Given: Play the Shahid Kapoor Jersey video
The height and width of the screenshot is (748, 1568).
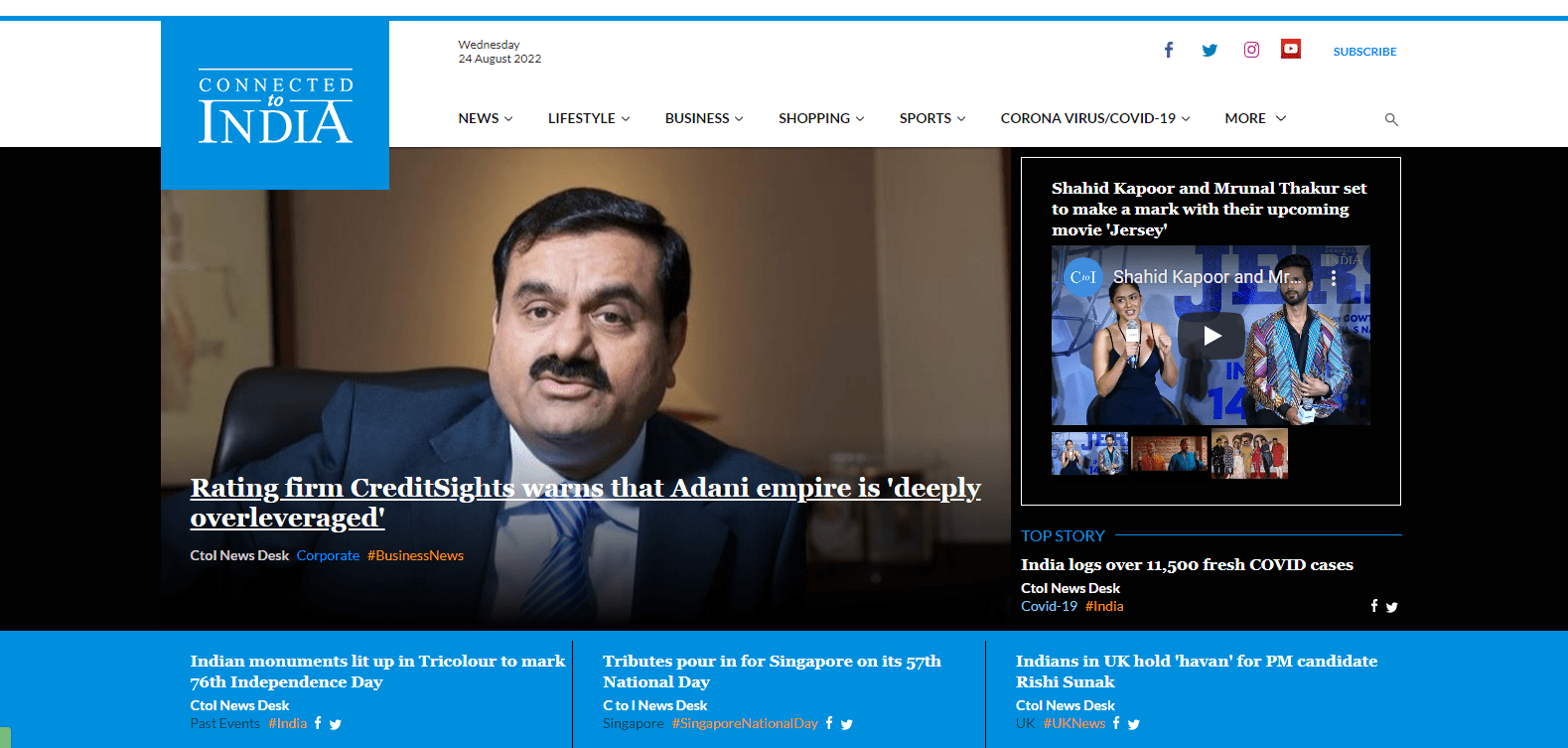Looking at the screenshot, I should pos(1212,336).
